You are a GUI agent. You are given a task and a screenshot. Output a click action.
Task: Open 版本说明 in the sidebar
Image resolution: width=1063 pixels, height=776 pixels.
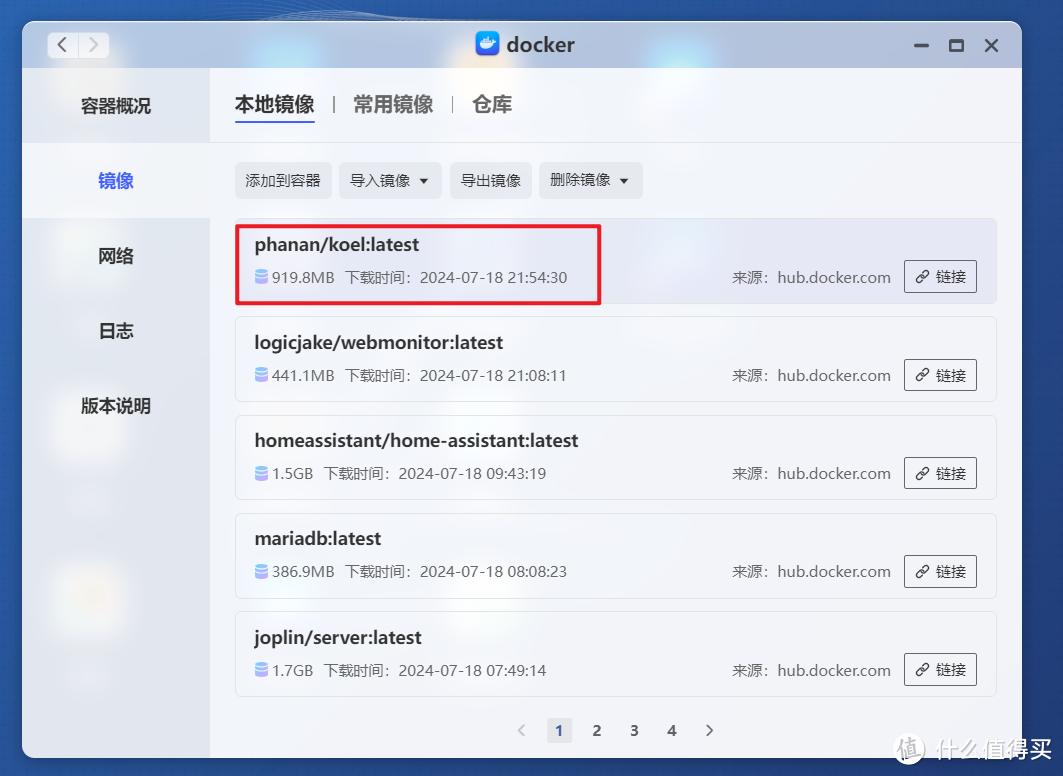point(116,406)
